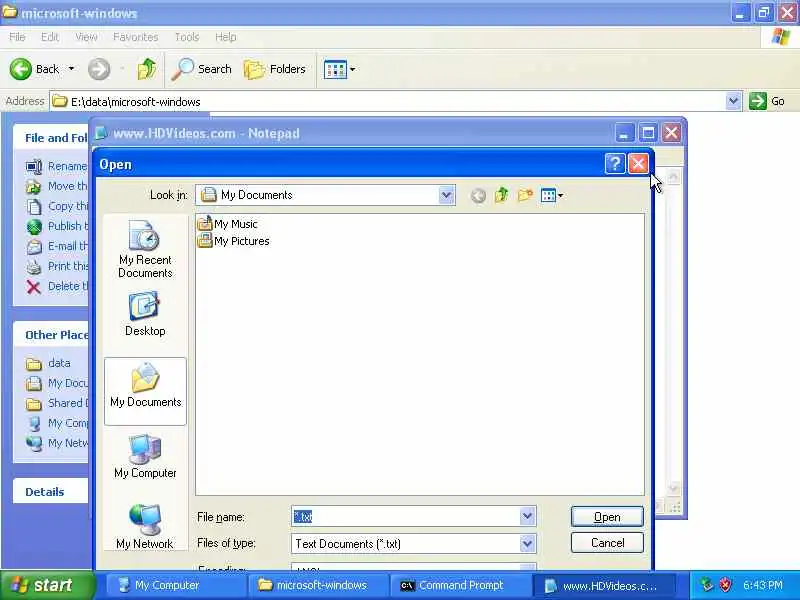Image resolution: width=800 pixels, height=600 pixels.
Task: Expand the Look in dropdown in Open dialog
Action: click(446, 195)
